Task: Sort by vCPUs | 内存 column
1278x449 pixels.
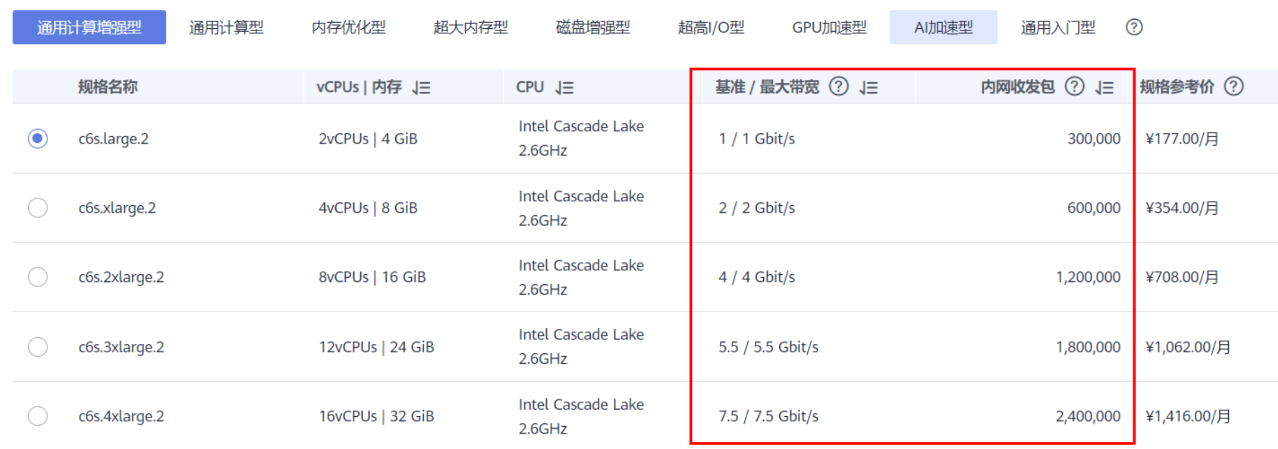Action: click(421, 88)
